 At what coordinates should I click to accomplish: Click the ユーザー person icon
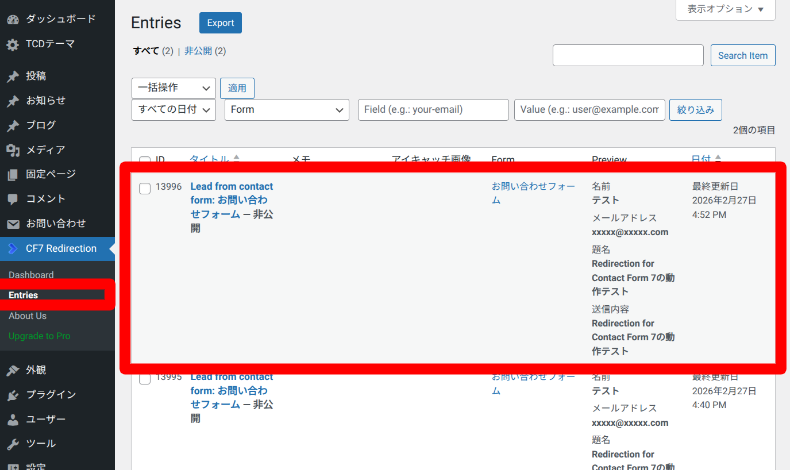click(x=13, y=420)
